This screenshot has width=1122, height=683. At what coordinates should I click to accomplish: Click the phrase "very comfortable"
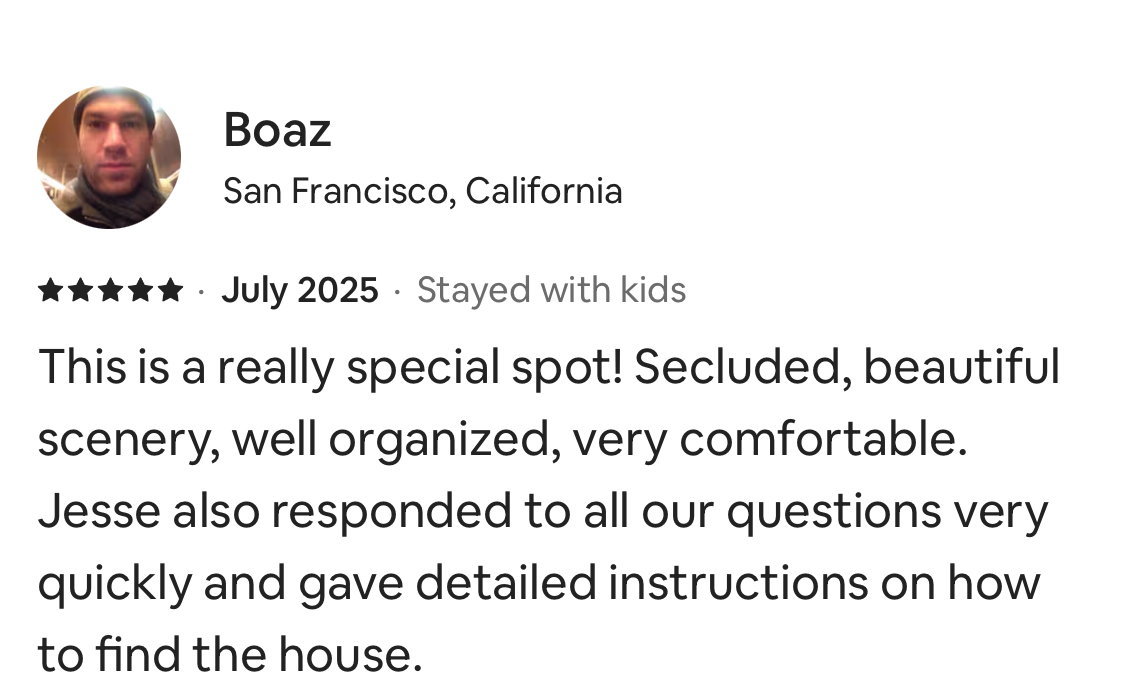point(769,439)
